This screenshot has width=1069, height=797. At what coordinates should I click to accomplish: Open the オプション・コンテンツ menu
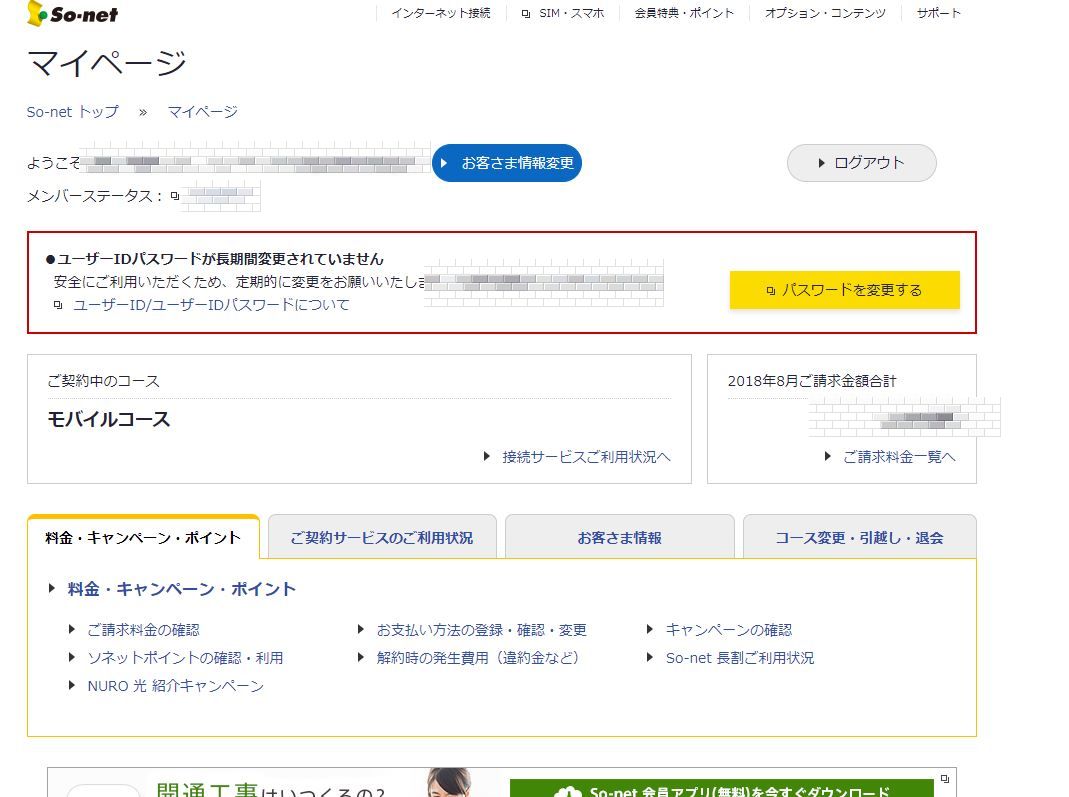click(825, 13)
